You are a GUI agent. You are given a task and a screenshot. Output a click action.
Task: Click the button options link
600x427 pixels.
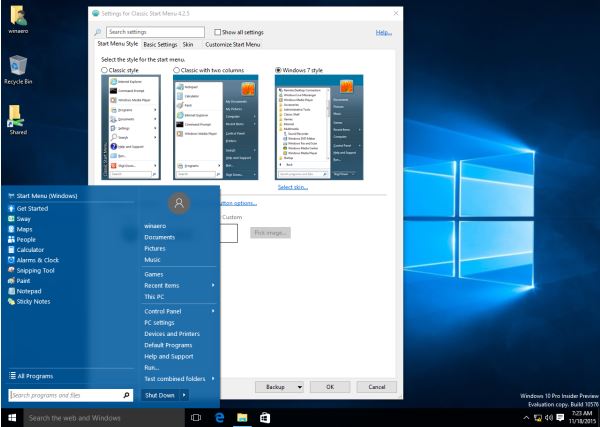[238, 203]
